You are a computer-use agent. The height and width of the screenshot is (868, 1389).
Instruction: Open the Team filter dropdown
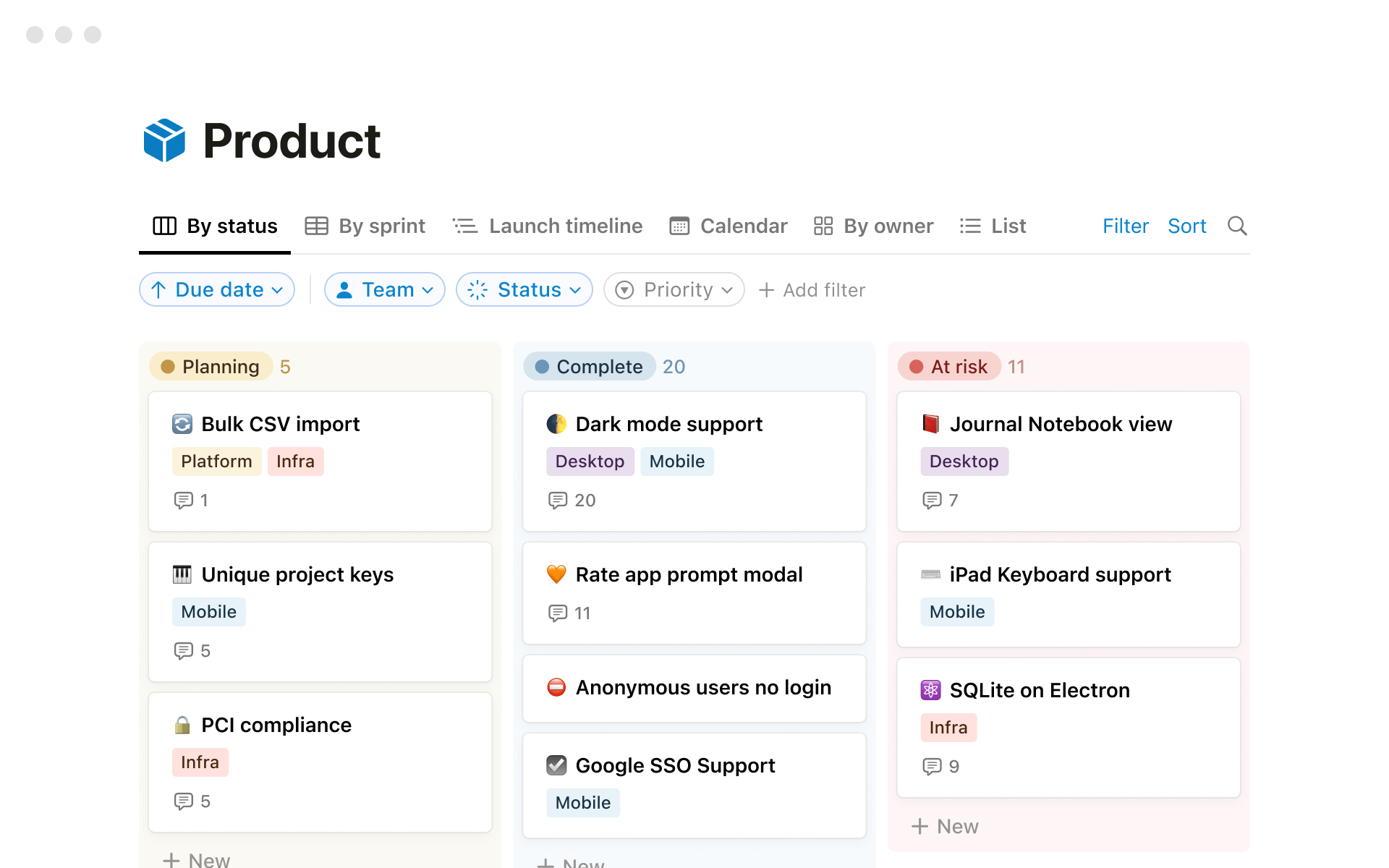click(x=385, y=289)
